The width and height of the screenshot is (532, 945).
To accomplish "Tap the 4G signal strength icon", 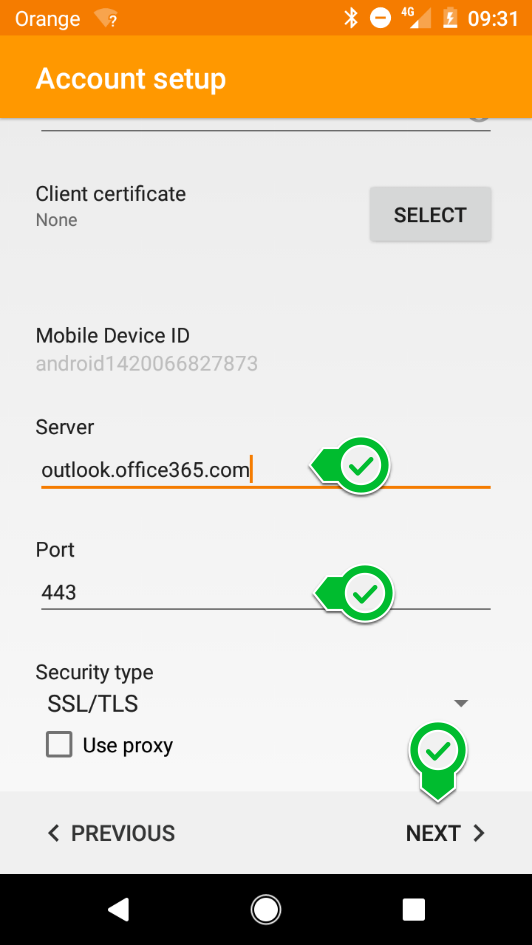I will 418,18.
